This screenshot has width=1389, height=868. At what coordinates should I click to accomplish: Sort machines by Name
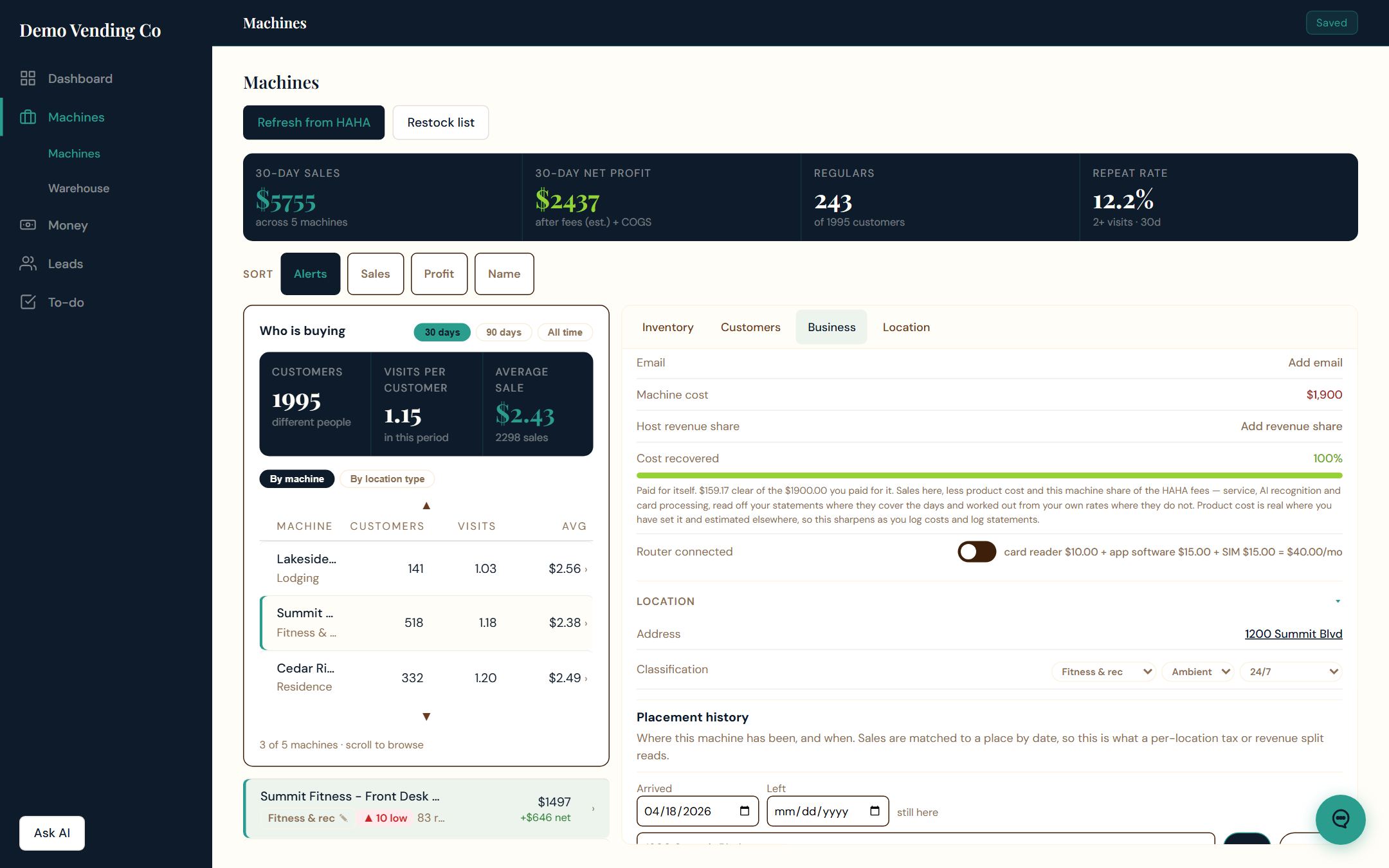tap(504, 274)
